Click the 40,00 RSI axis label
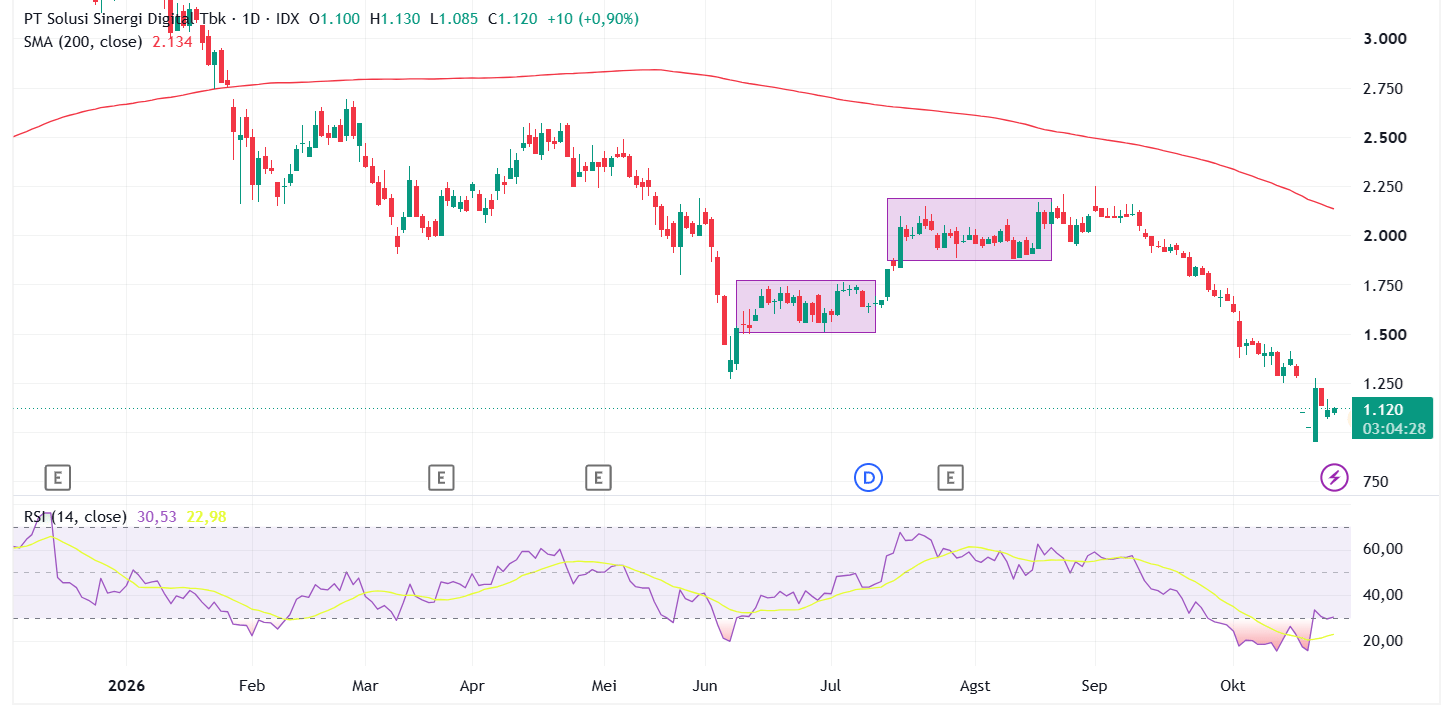 [1385, 595]
